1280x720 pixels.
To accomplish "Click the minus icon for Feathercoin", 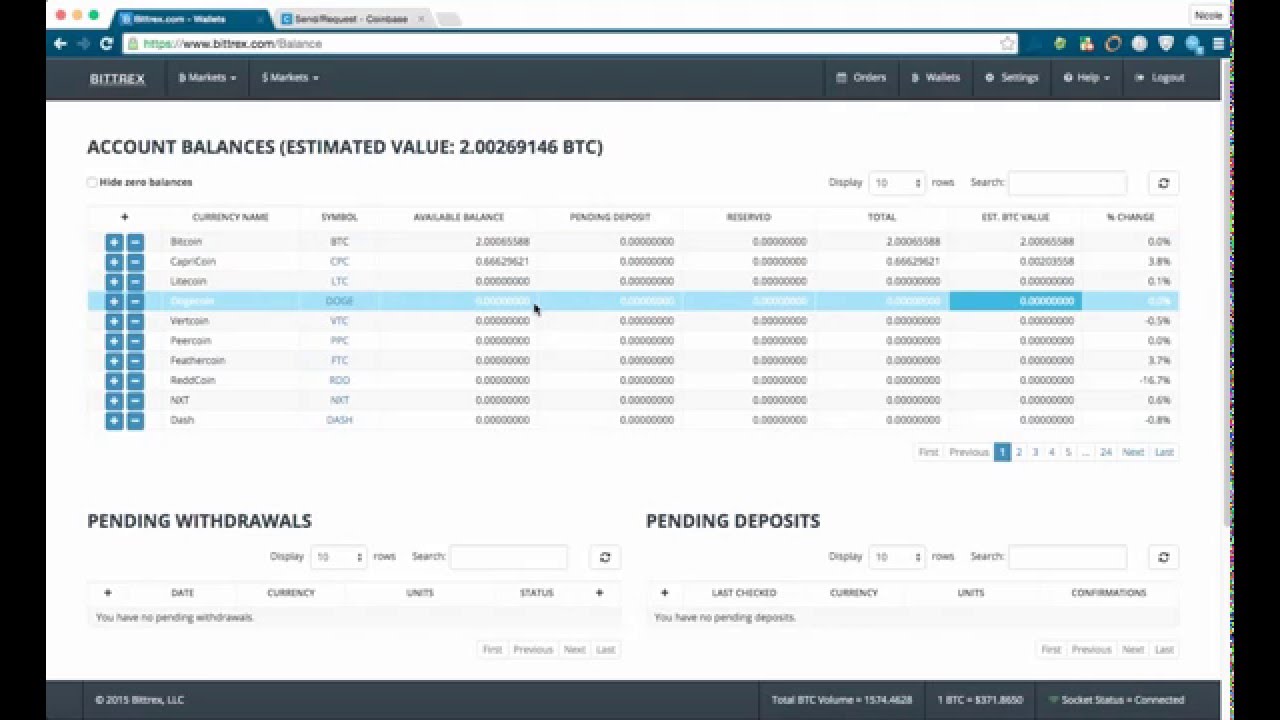I will pos(135,361).
